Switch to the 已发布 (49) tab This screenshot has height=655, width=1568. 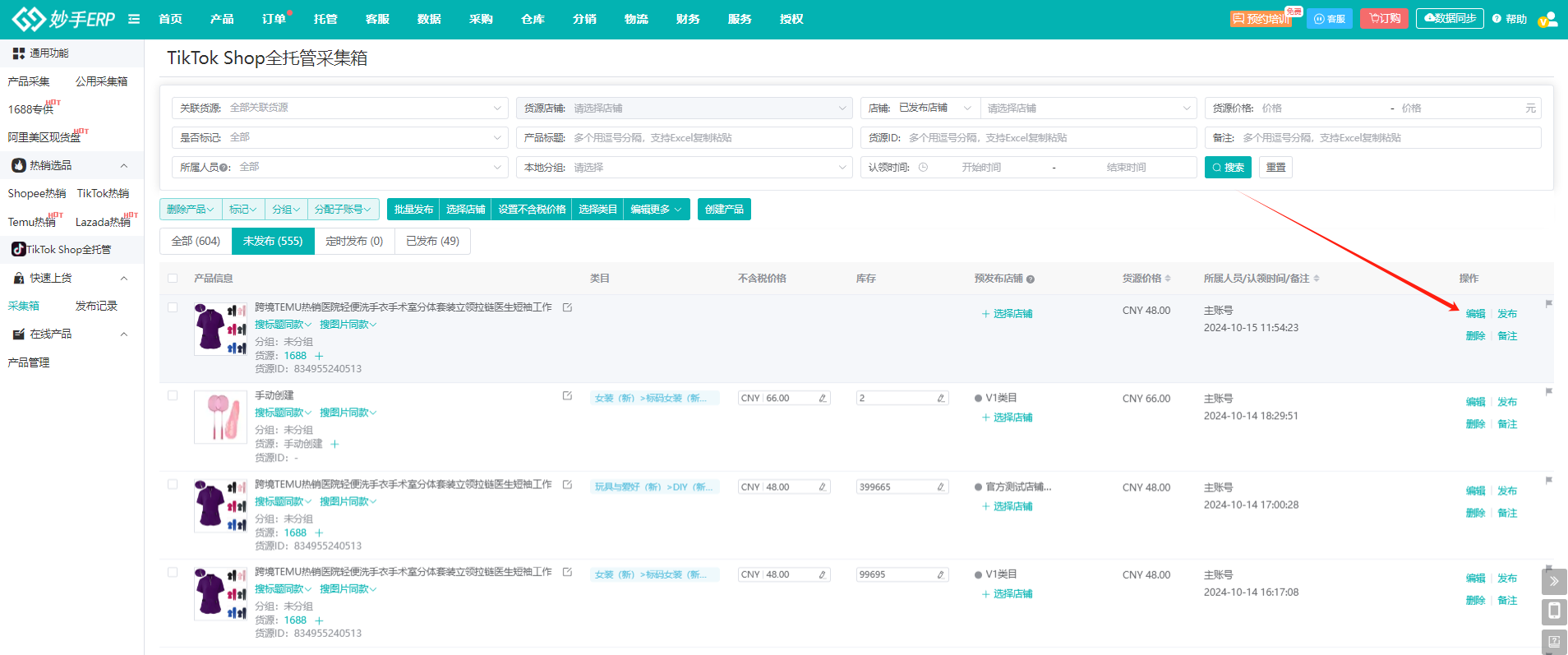(x=432, y=242)
